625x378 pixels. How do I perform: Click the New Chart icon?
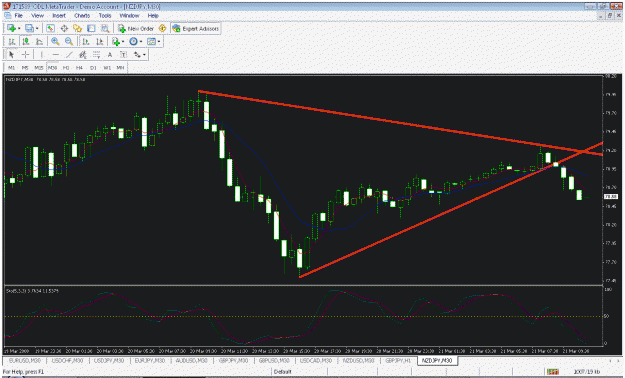pos(11,28)
